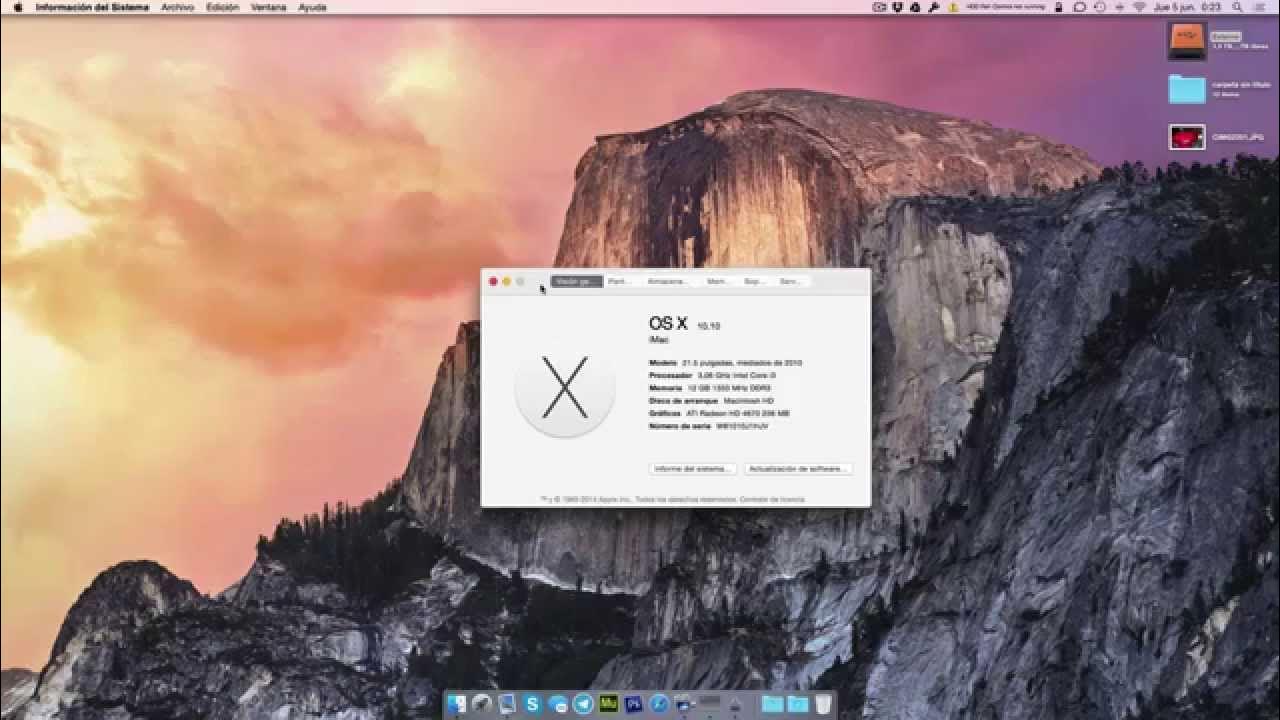This screenshot has width=1280, height=720.
Task: Launch Skype from the Dock
Action: (532, 704)
